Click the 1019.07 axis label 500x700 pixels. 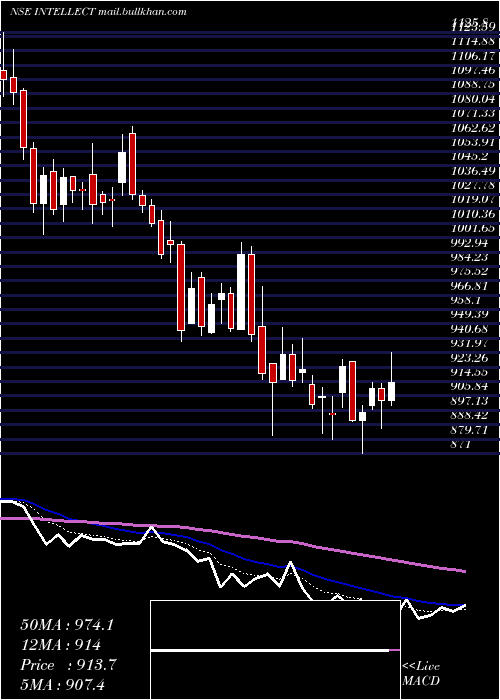tap(473, 199)
